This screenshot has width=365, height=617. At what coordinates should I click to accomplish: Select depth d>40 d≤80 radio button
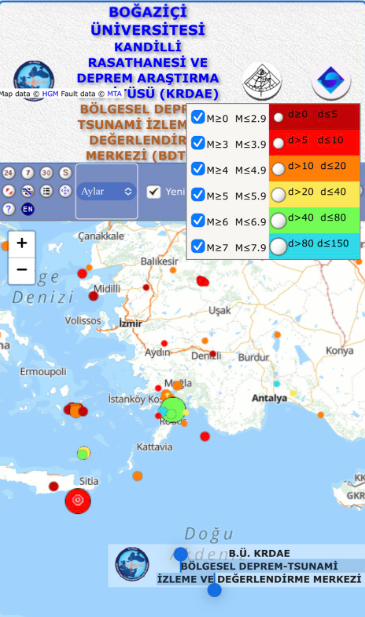click(278, 221)
